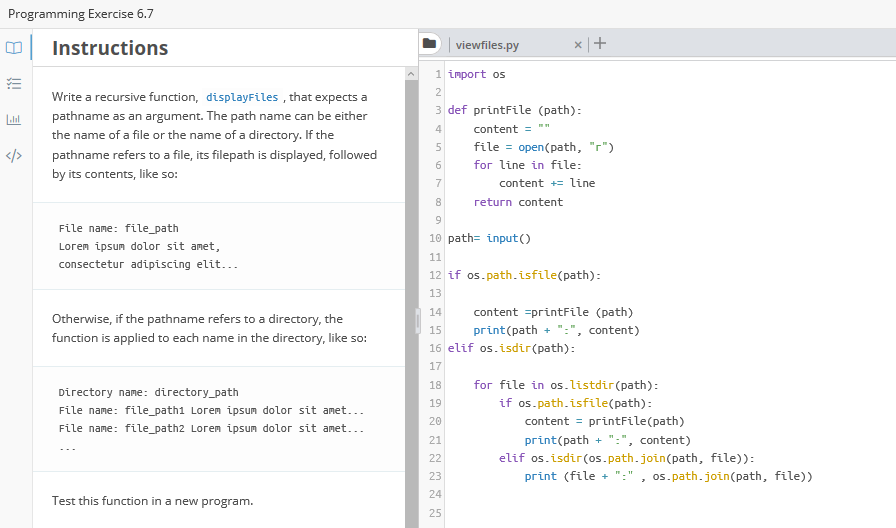Place cursor on 'content =printFile (path)' line 14
Image resolution: width=896 pixels, height=528 pixels.
click(x=553, y=313)
